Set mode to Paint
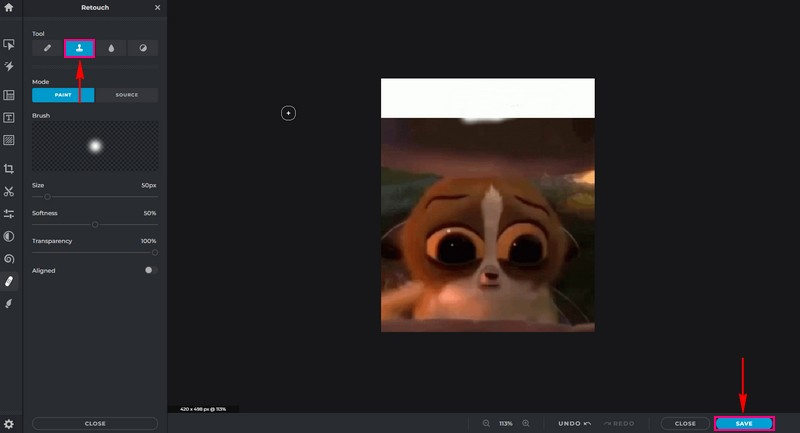 [63, 95]
